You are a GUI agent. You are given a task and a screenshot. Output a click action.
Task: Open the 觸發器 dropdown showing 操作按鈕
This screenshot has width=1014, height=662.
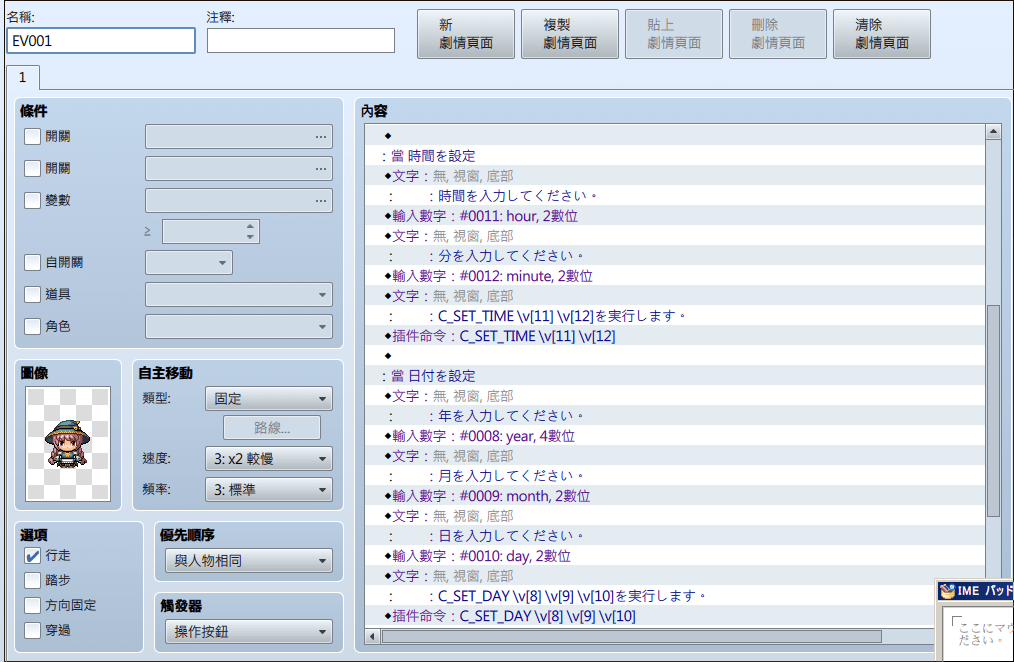(x=249, y=632)
